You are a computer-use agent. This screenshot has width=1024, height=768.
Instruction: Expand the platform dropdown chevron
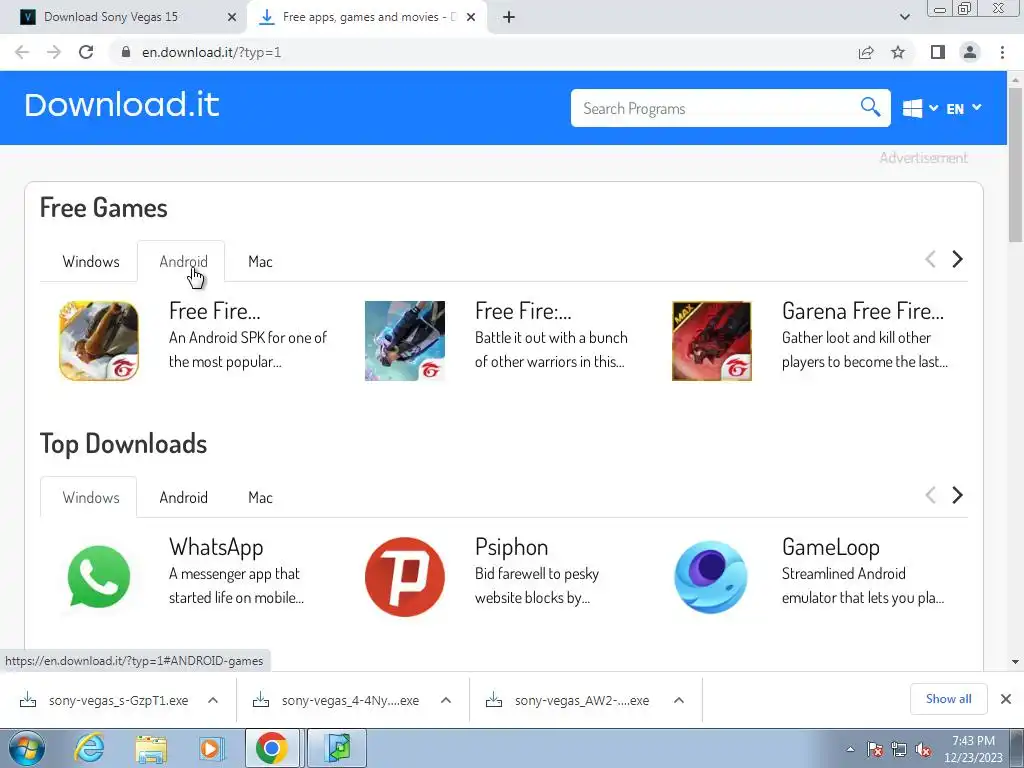pyautogui.click(x=933, y=108)
